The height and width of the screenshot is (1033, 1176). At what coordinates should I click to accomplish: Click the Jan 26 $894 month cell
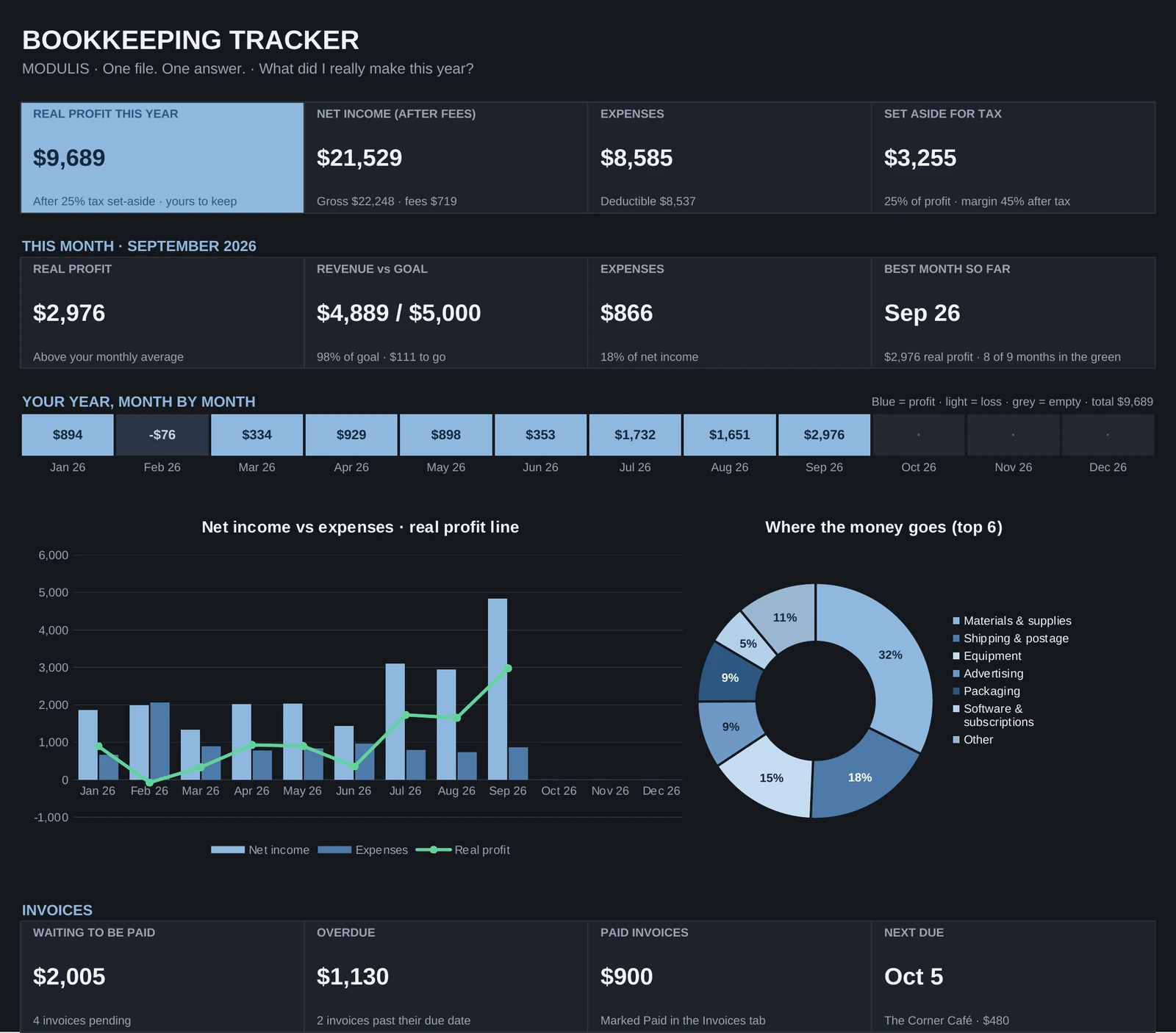[68, 435]
